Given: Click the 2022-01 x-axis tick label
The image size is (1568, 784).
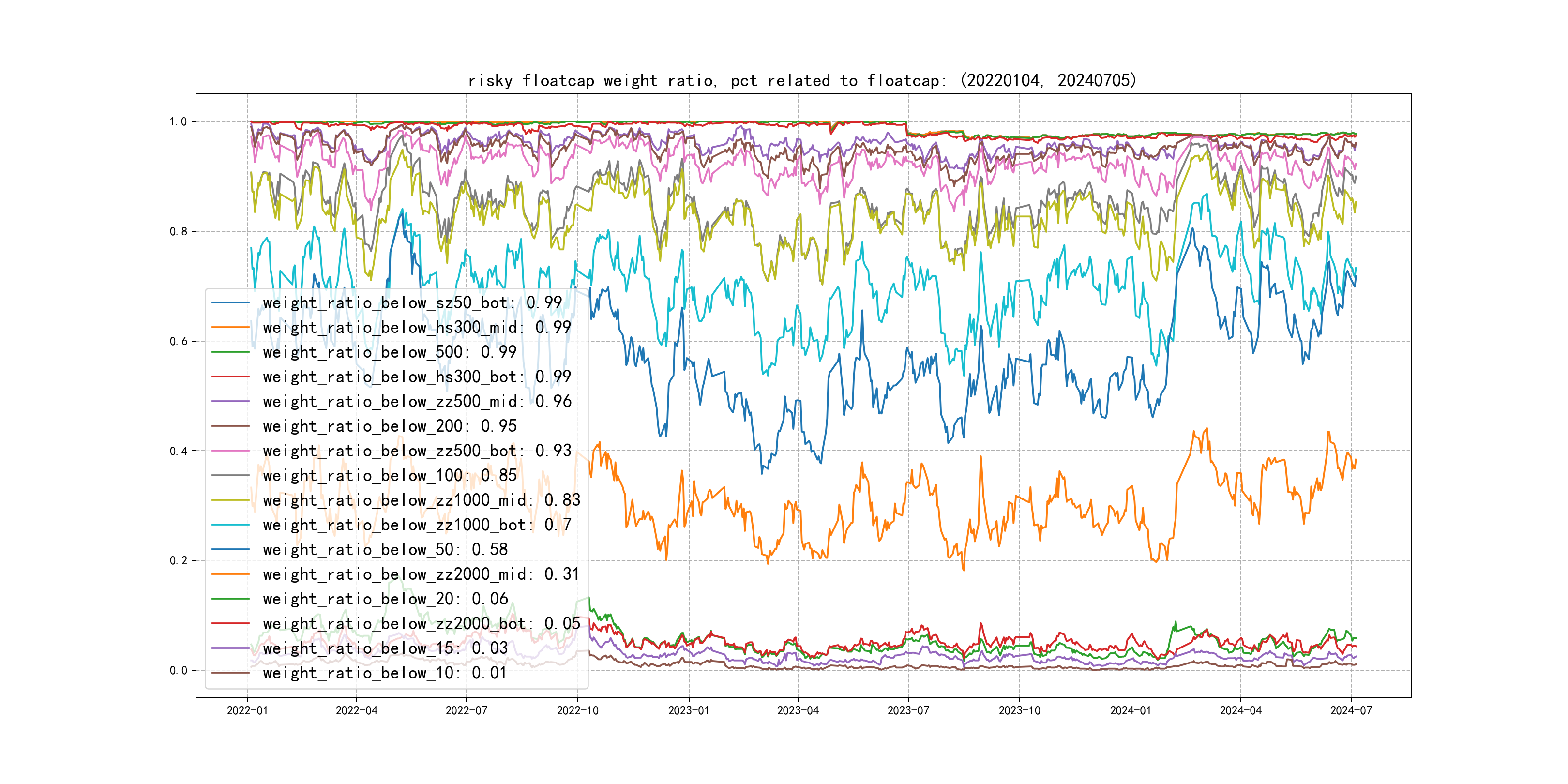Looking at the screenshot, I should [x=247, y=710].
